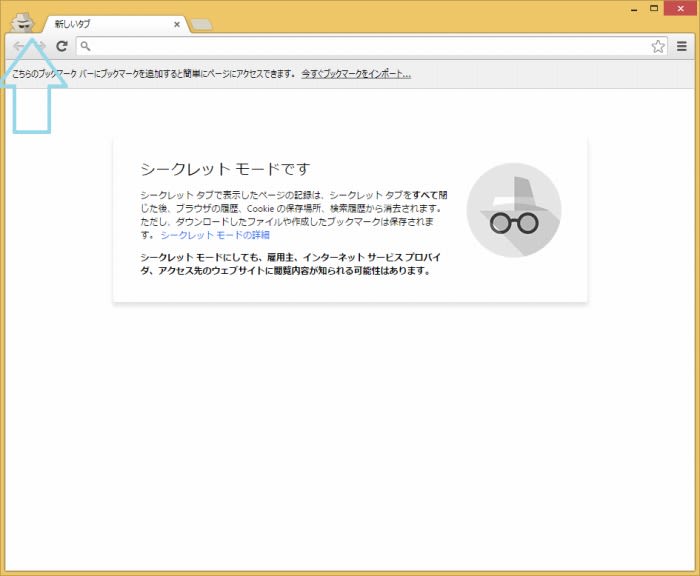The width and height of the screenshot is (700, 576).
Task: Open a new tab with the new tab button
Action: [201, 24]
